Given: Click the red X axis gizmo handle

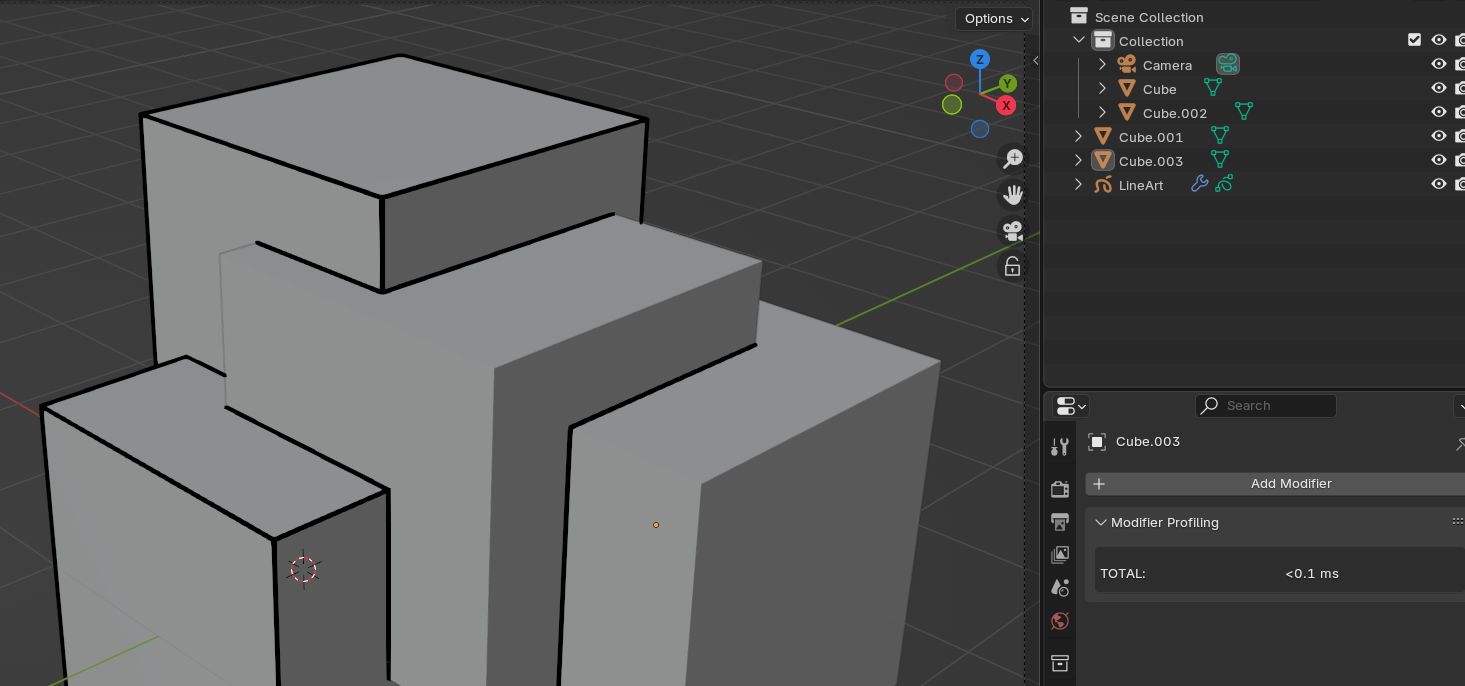Looking at the screenshot, I should pyautogui.click(x=1006, y=105).
